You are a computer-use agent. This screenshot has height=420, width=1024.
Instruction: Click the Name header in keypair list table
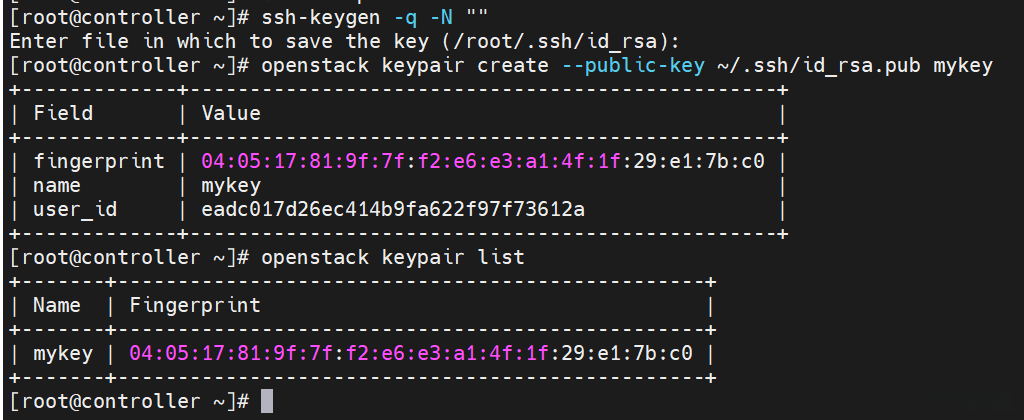(57, 305)
